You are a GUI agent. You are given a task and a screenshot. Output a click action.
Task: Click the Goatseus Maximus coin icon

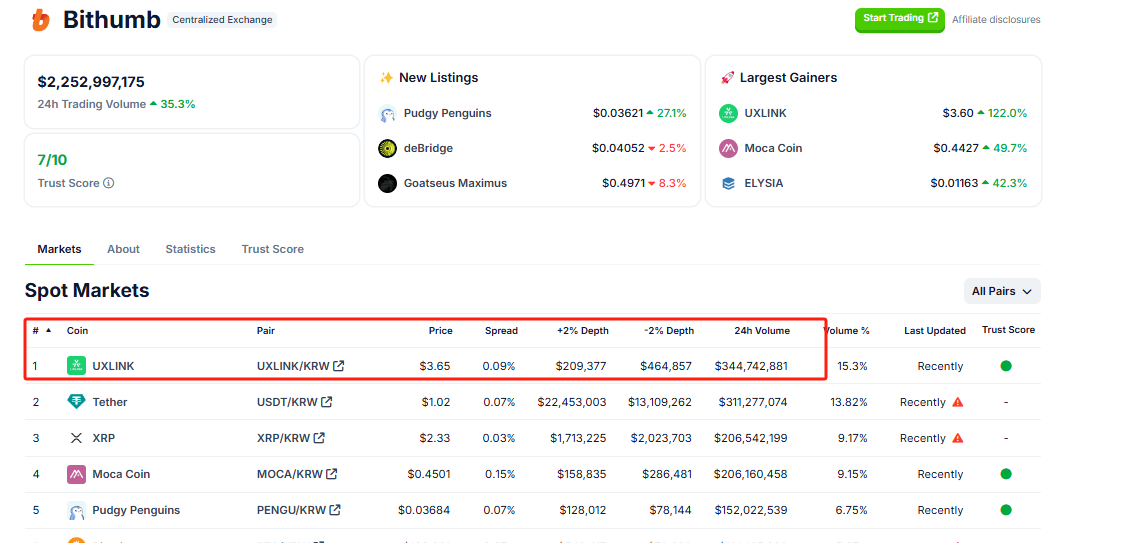(x=388, y=184)
